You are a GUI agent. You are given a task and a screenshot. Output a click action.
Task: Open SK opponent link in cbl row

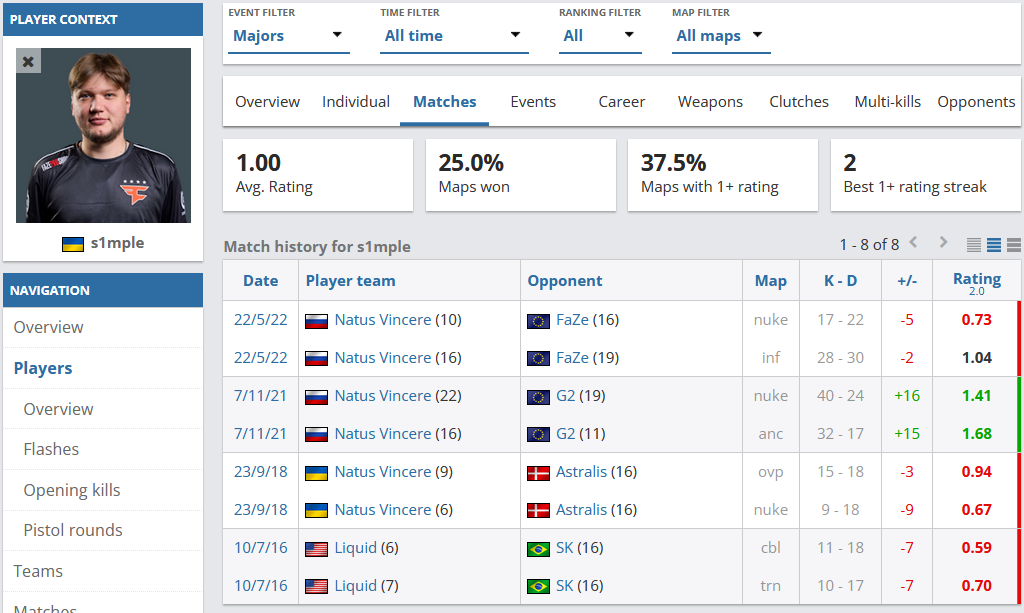pyautogui.click(x=564, y=547)
